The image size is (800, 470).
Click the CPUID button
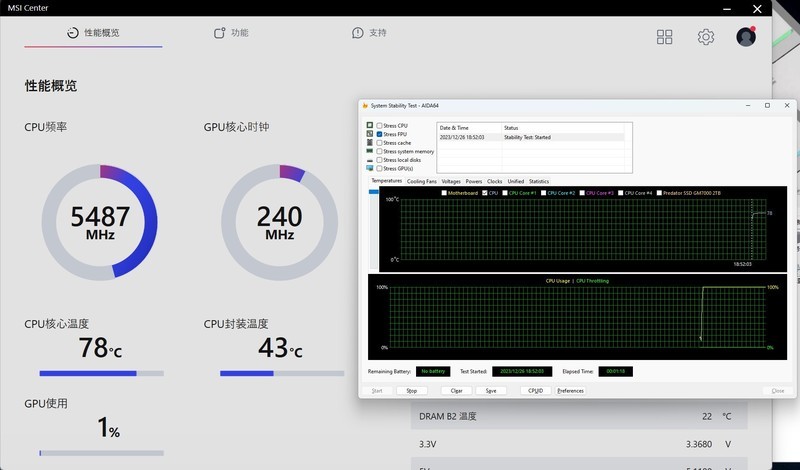coord(535,390)
